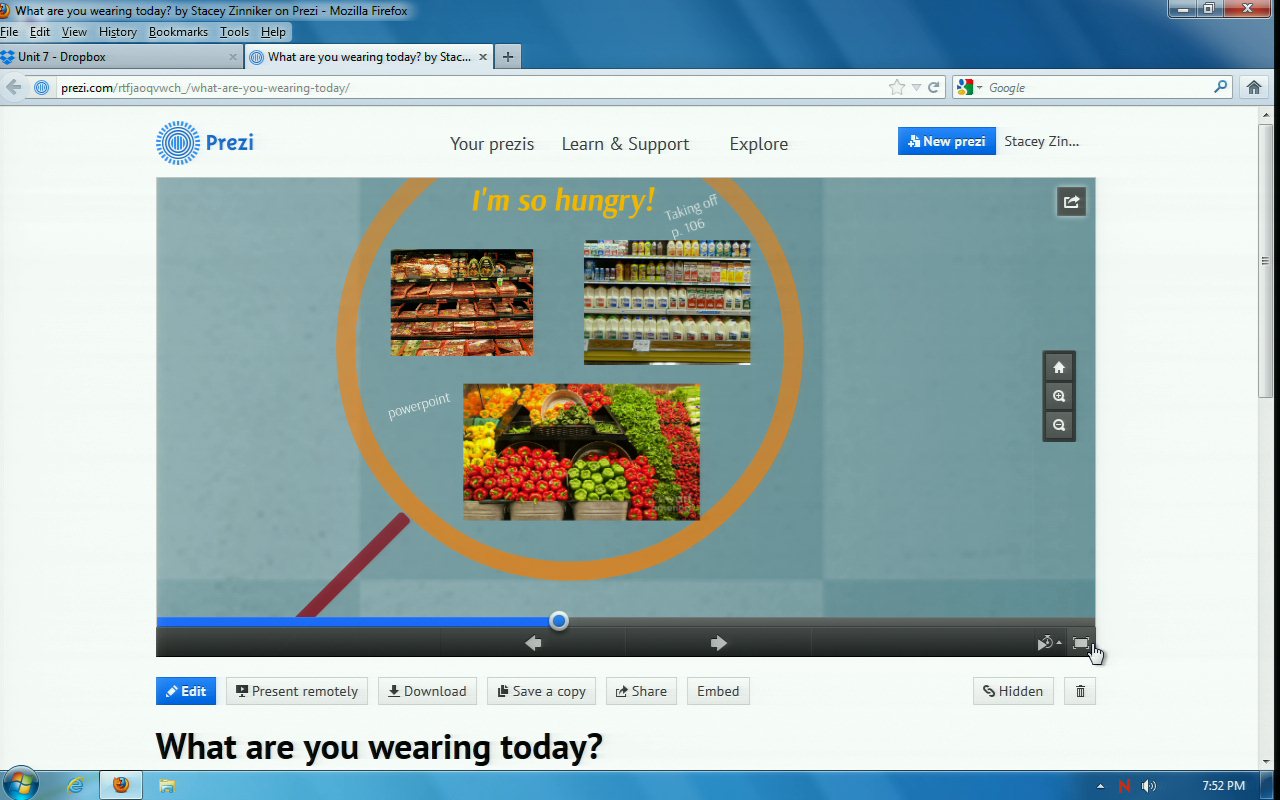This screenshot has width=1280, height=800.
Task: Advance to the next prezi step
Action: pos(718,643)
